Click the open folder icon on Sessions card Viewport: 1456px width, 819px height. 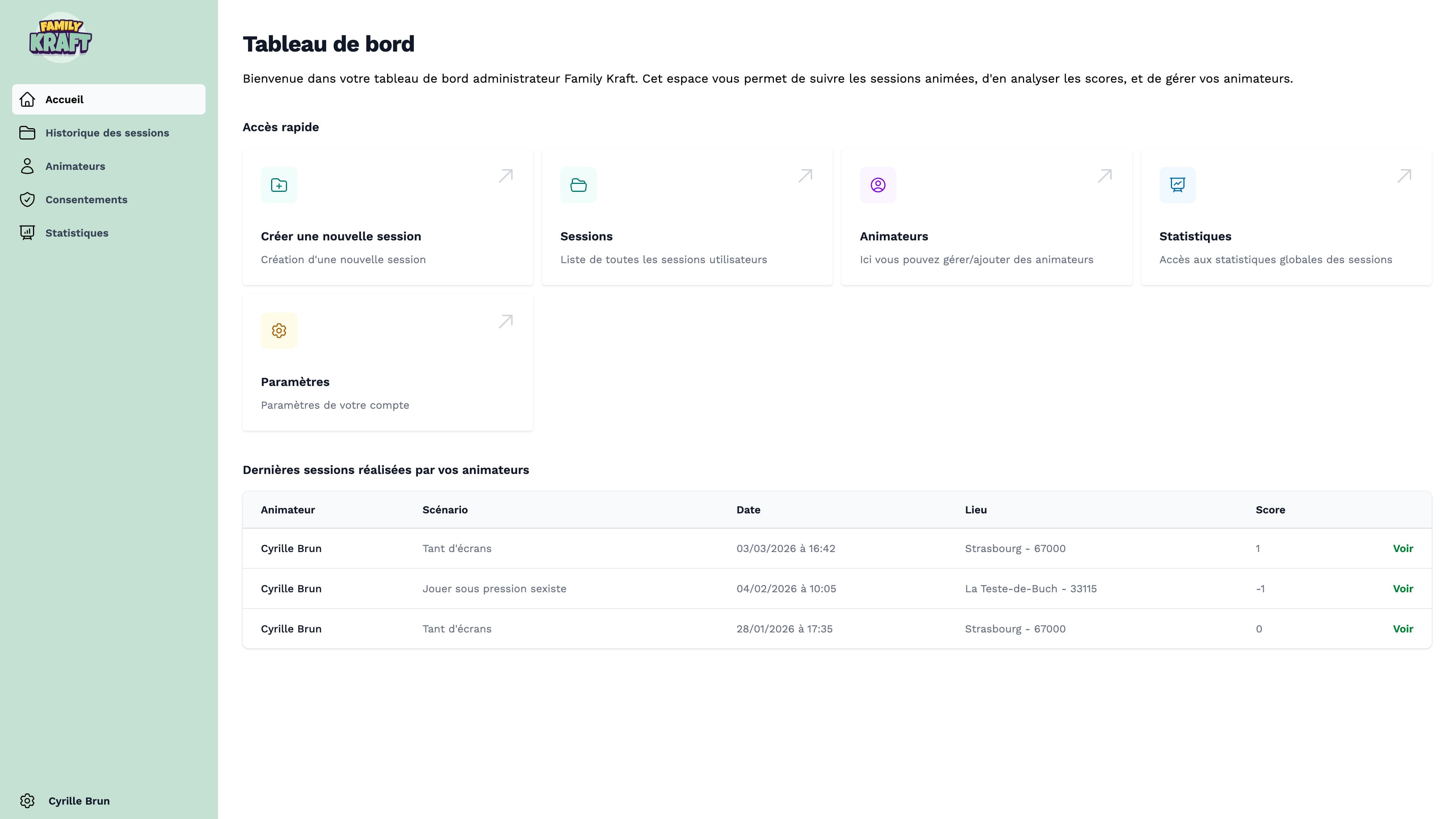[578, 185]
